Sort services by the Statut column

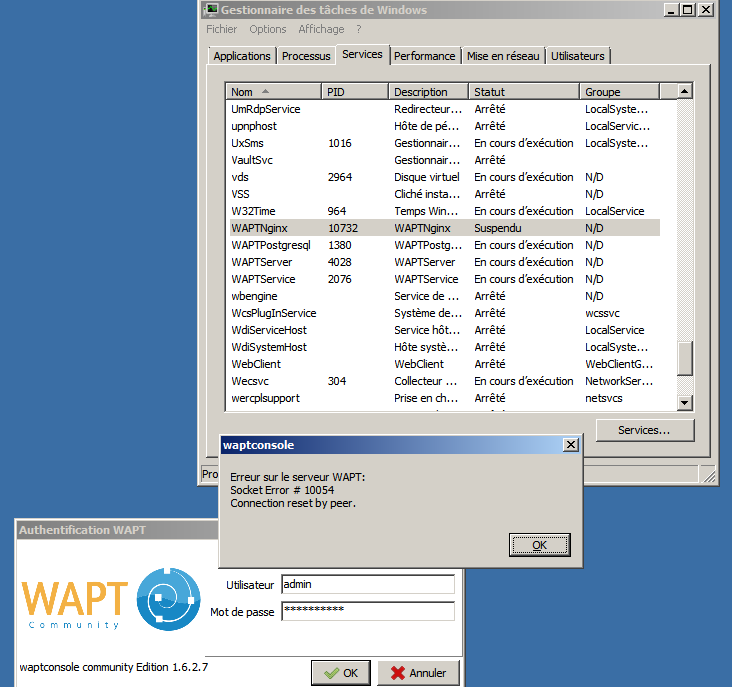coord(524,92)
